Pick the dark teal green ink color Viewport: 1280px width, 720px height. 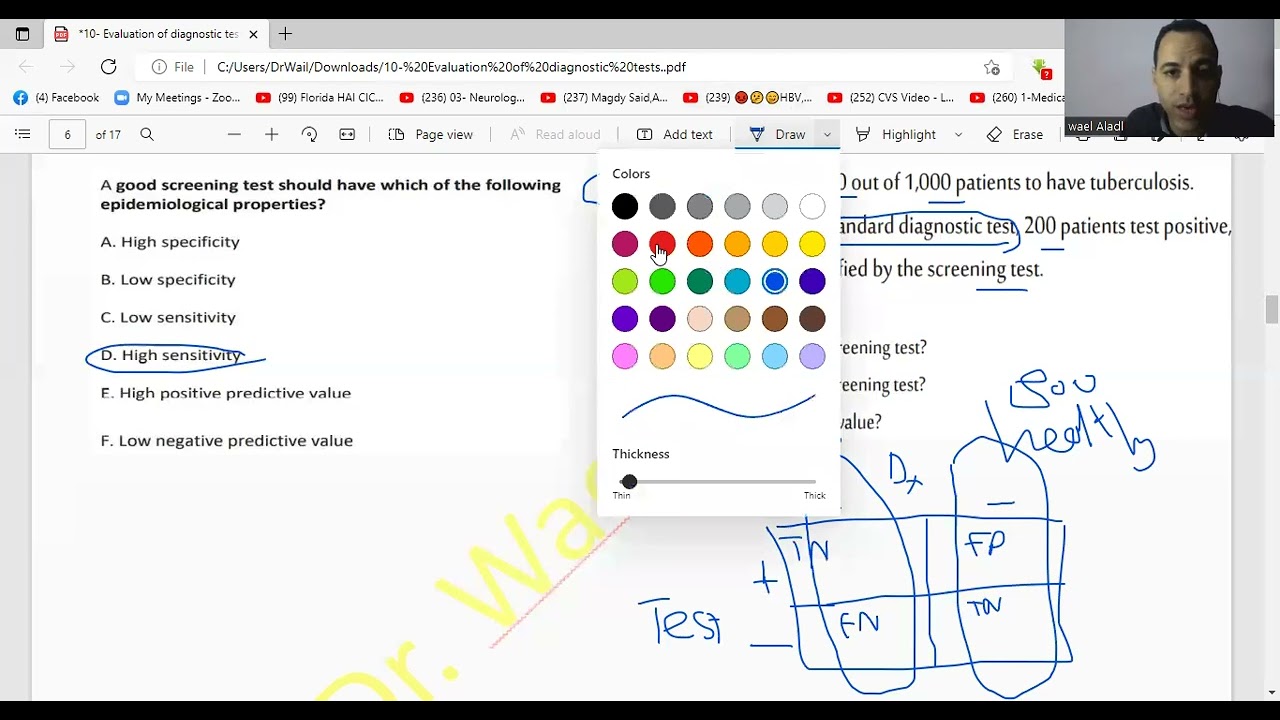point(700,282)
